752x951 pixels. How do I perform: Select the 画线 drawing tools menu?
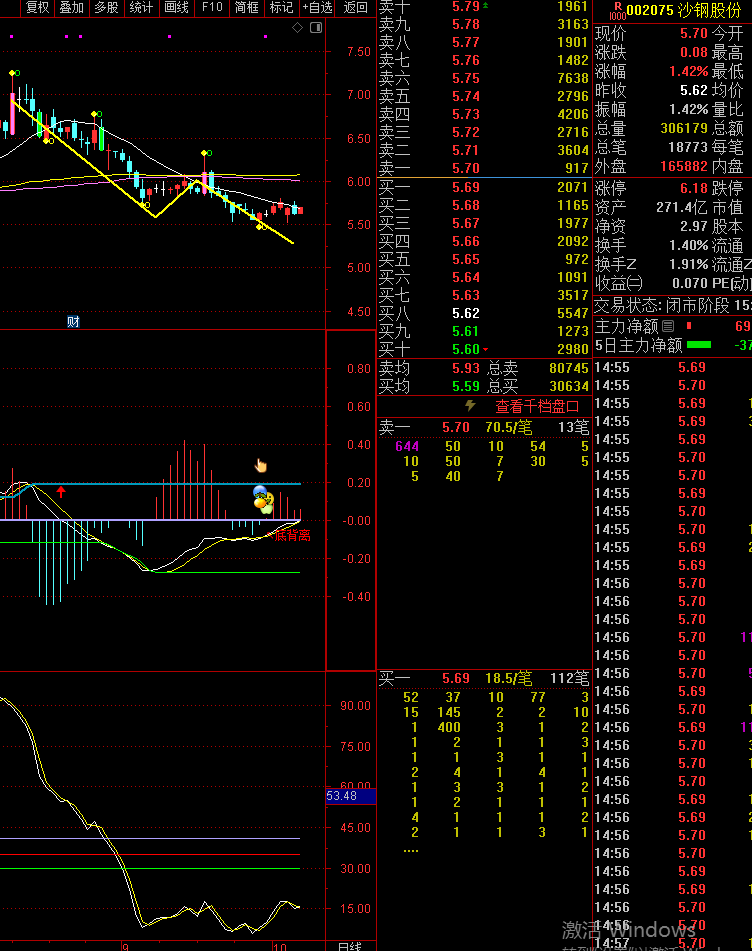pos(176,7)
